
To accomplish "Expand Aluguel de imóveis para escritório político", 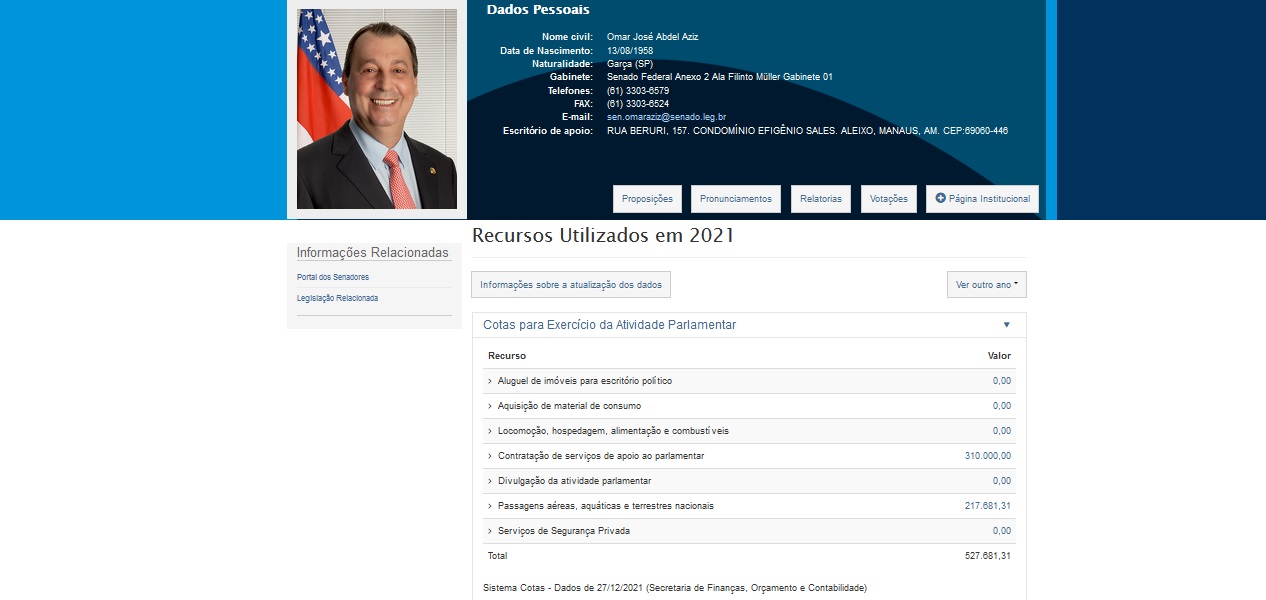I will 584,381.
